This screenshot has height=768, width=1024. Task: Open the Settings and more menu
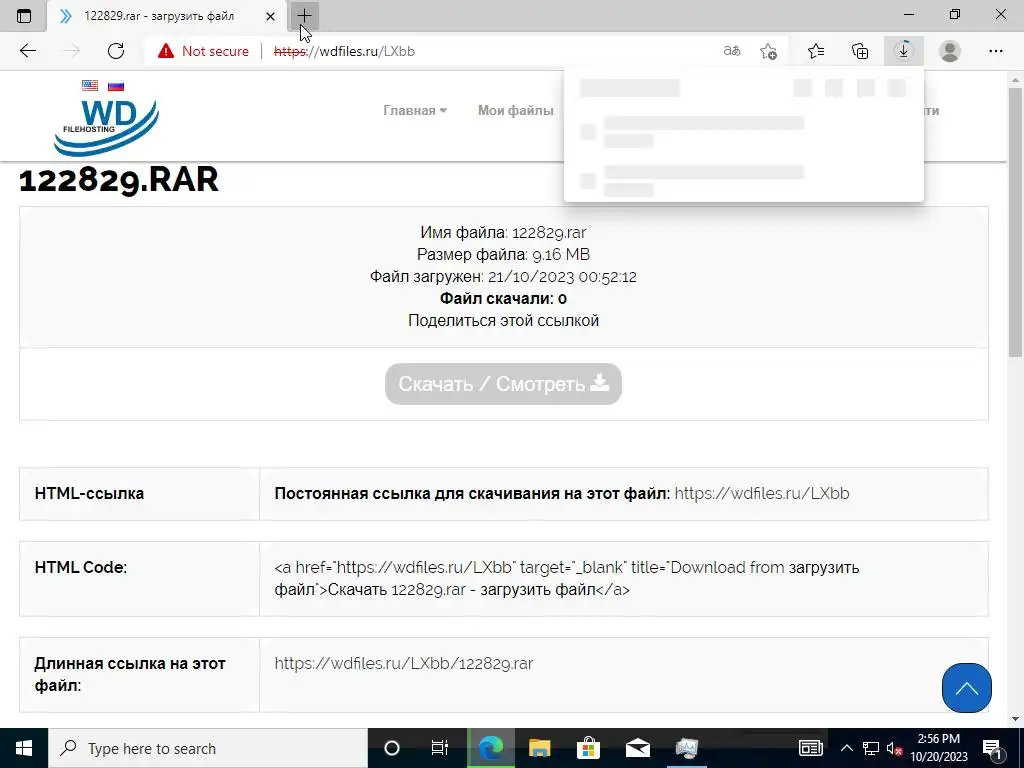(995, 51)
